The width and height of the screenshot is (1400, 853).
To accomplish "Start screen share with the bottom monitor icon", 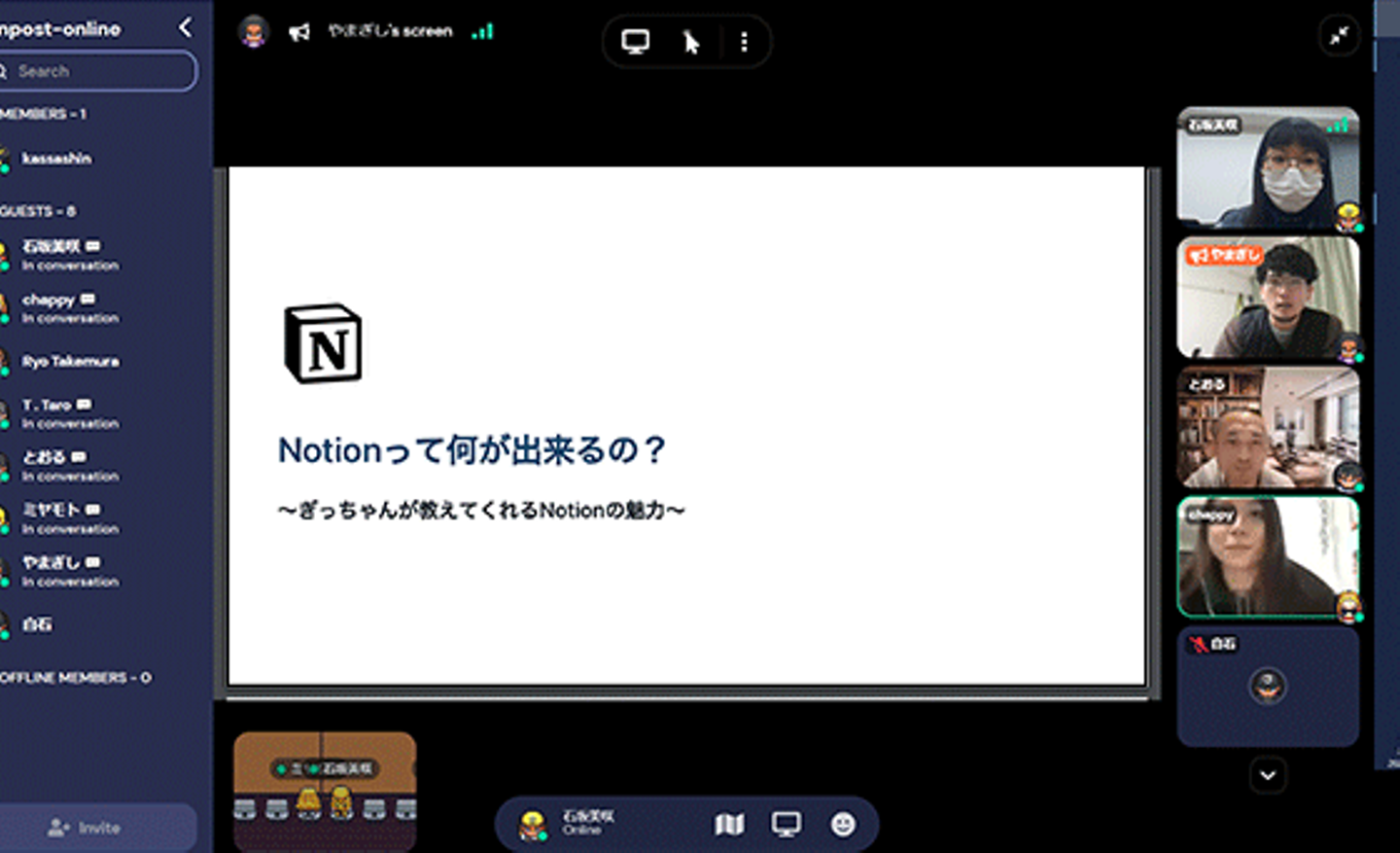I will (x=786, y=825).
